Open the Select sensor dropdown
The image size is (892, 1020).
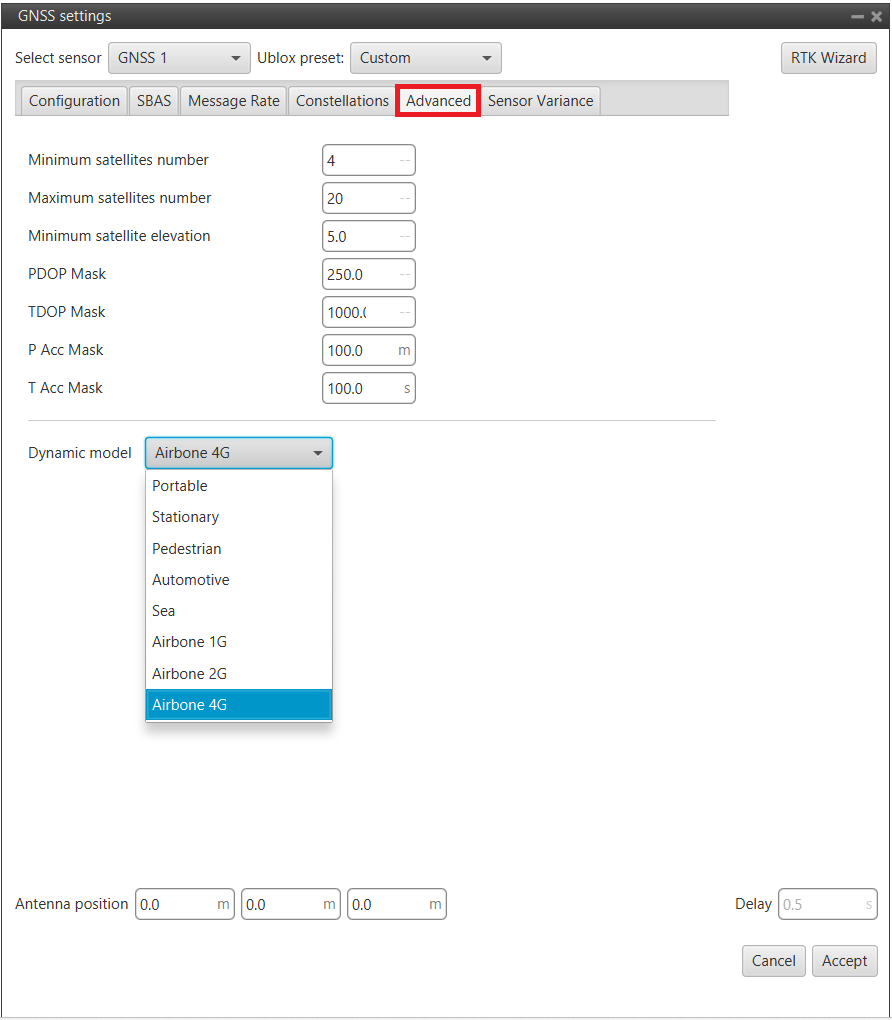178,58
